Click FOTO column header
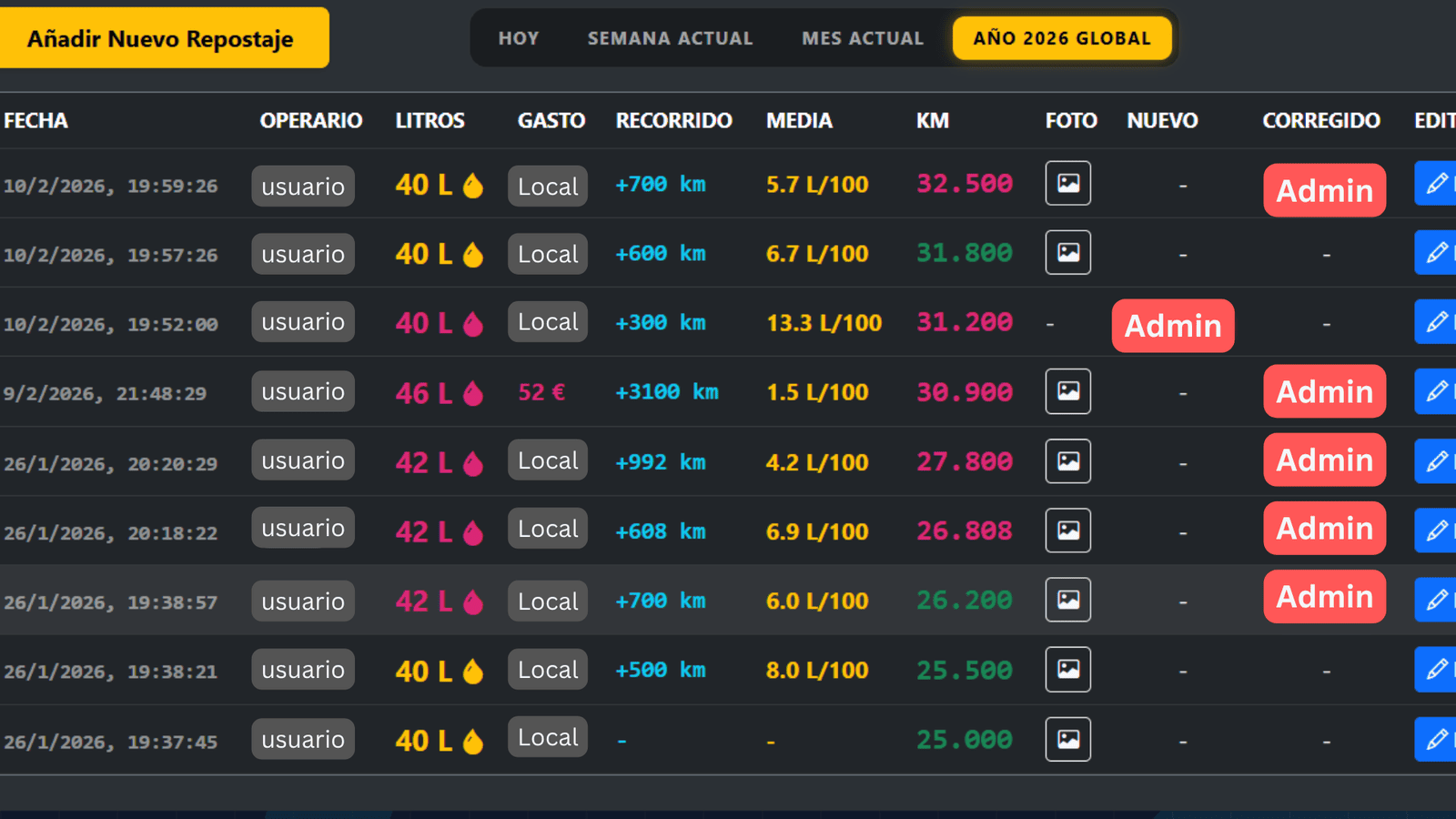 click(x=1071, y=120)
